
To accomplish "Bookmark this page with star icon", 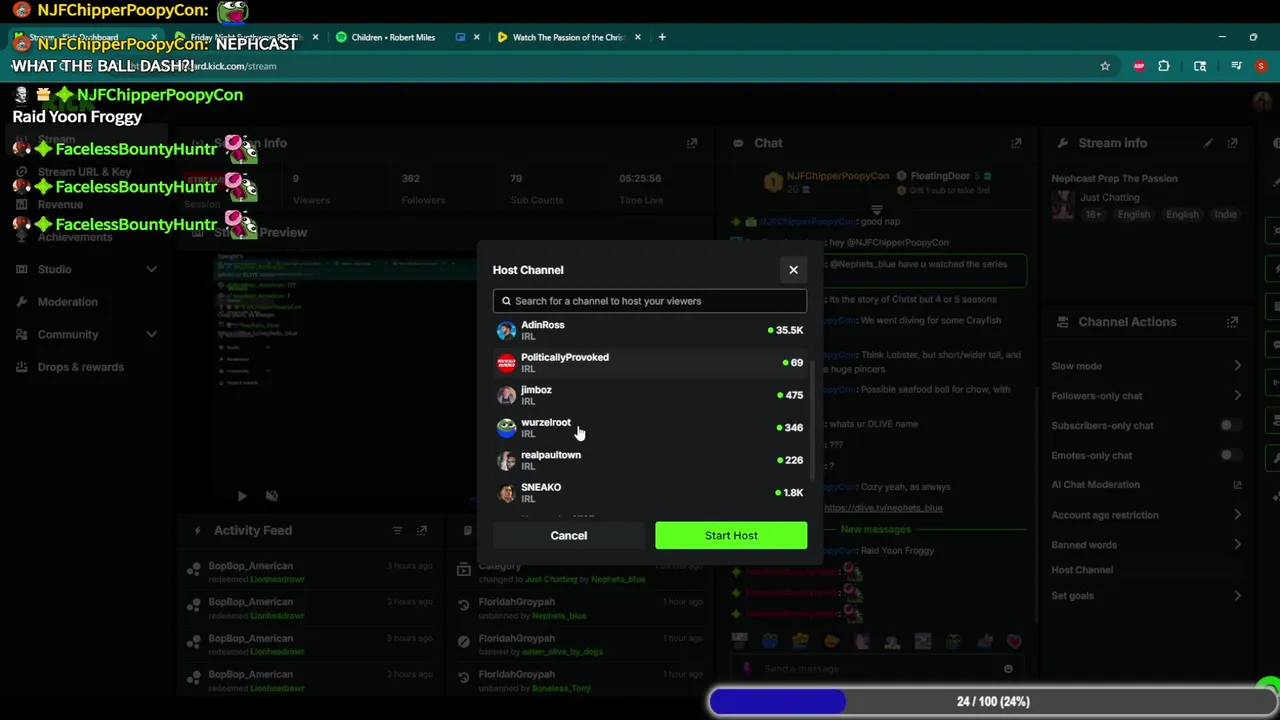I will click(1105, 66).
